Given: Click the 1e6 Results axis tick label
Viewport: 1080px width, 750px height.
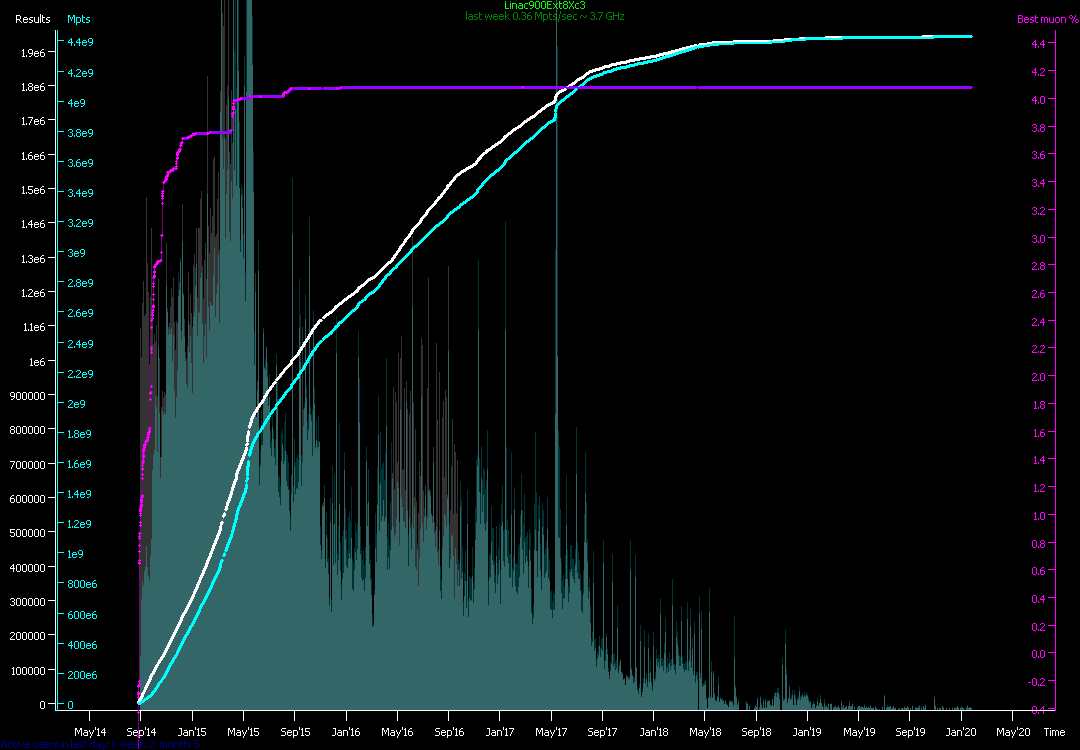Looking at the screenshot, I should coord(37,361).
